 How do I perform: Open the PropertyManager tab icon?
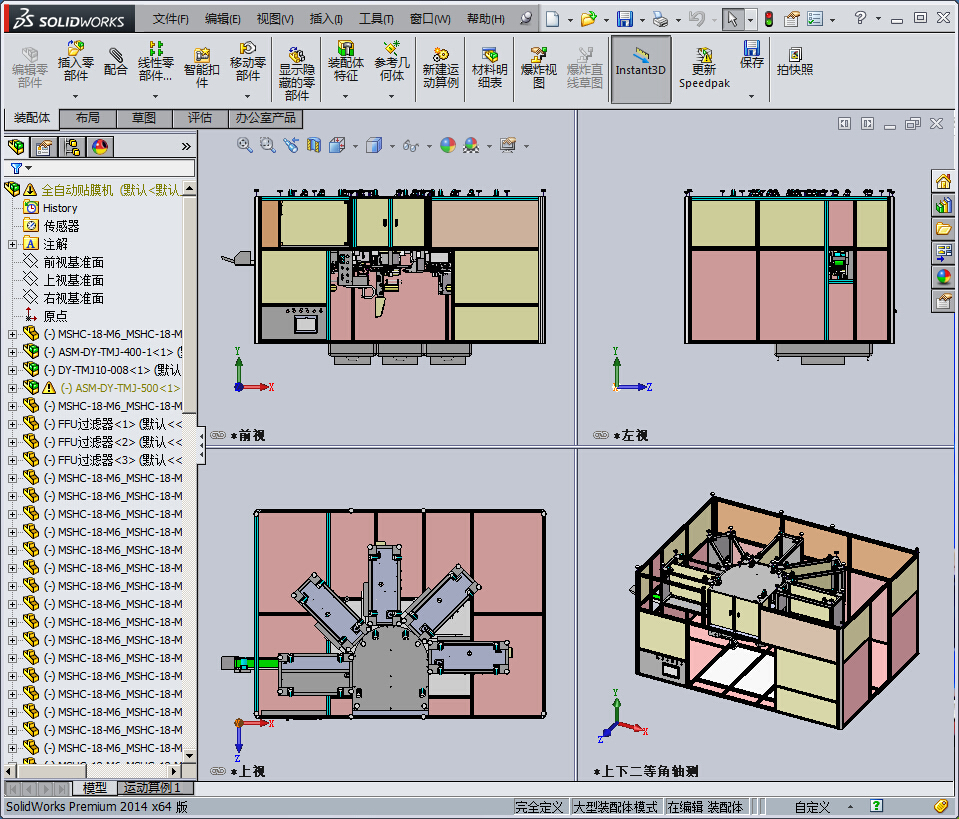point(43,147)
